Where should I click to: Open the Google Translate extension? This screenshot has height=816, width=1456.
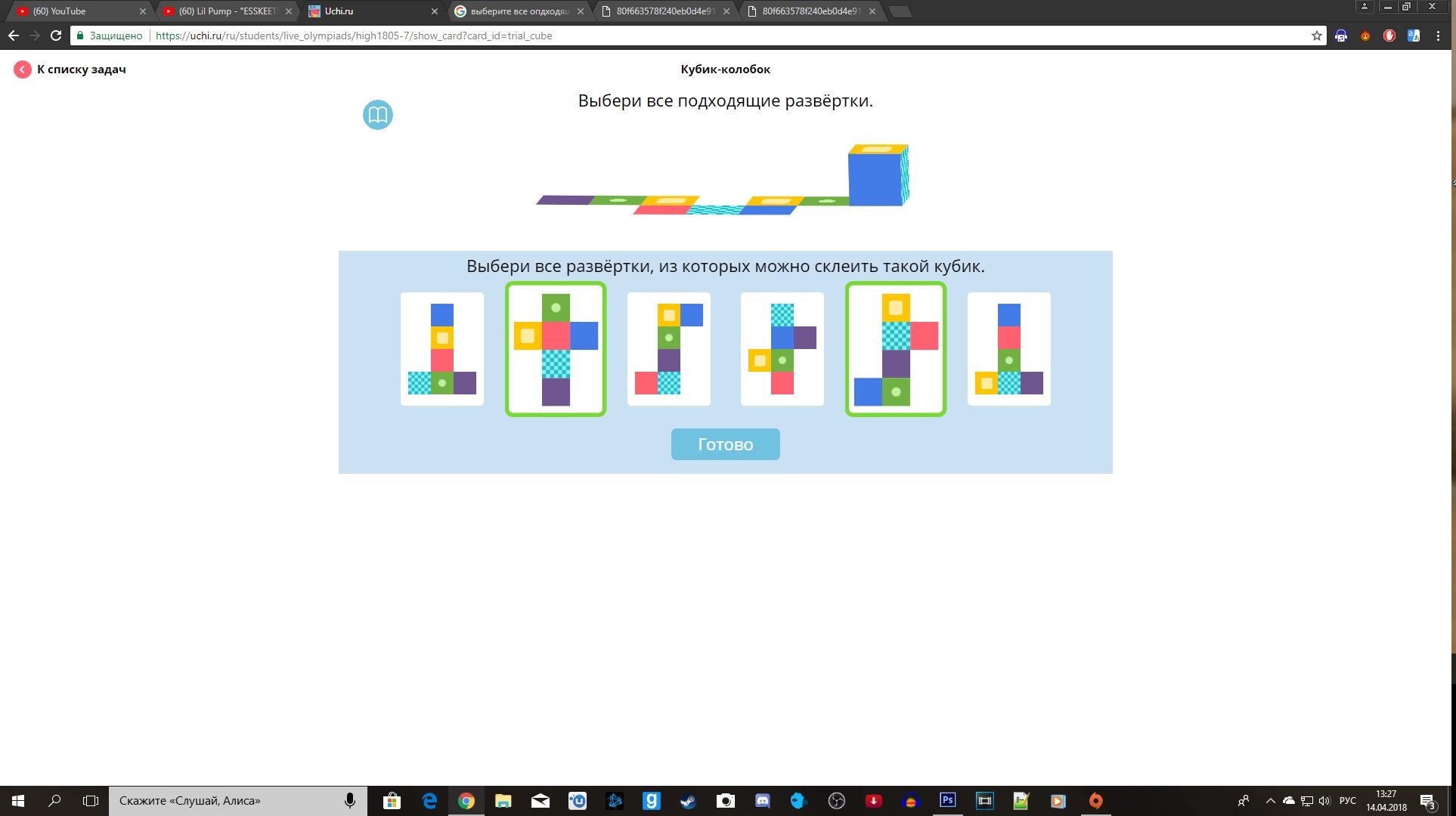click(1414, 36)
